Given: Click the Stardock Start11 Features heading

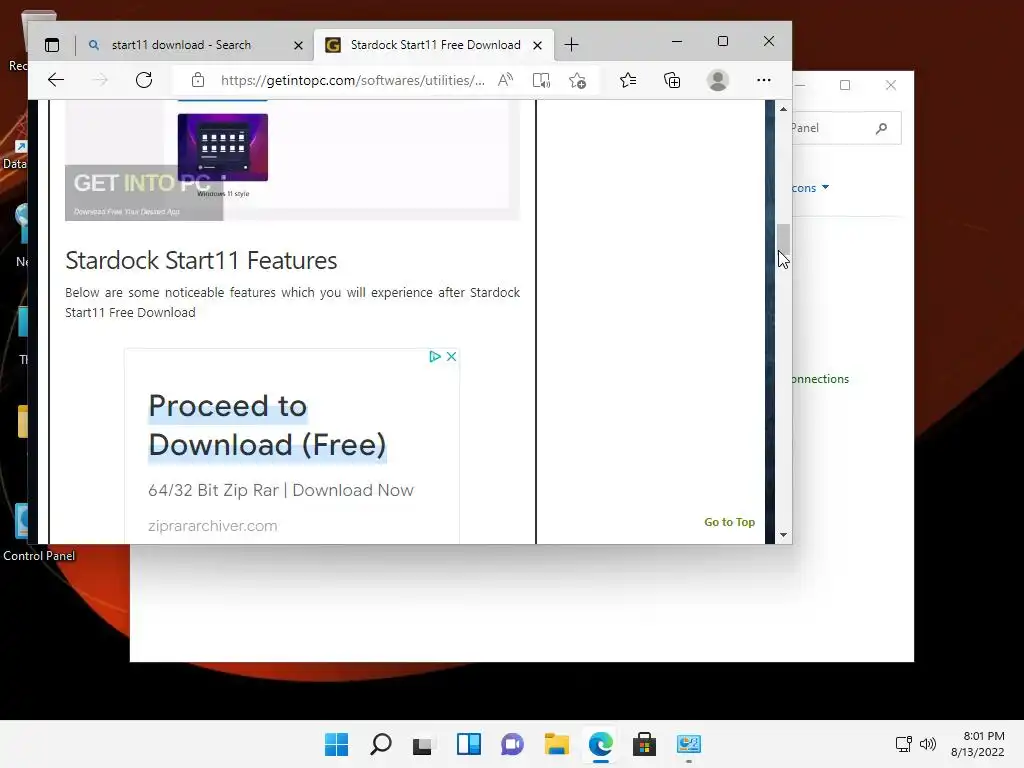Looking at the screenshot, I should (201, 261).
